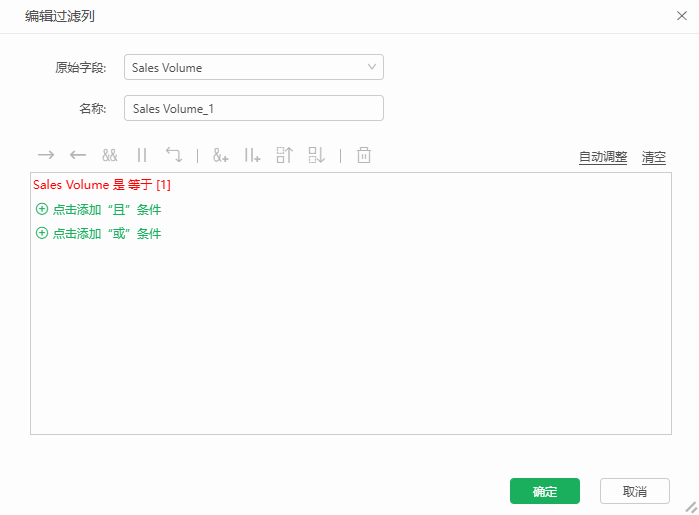This screenshot has width=699, height=515.
Task: Click the 名称 Sales Volume_1 input field
Action: 254,108
